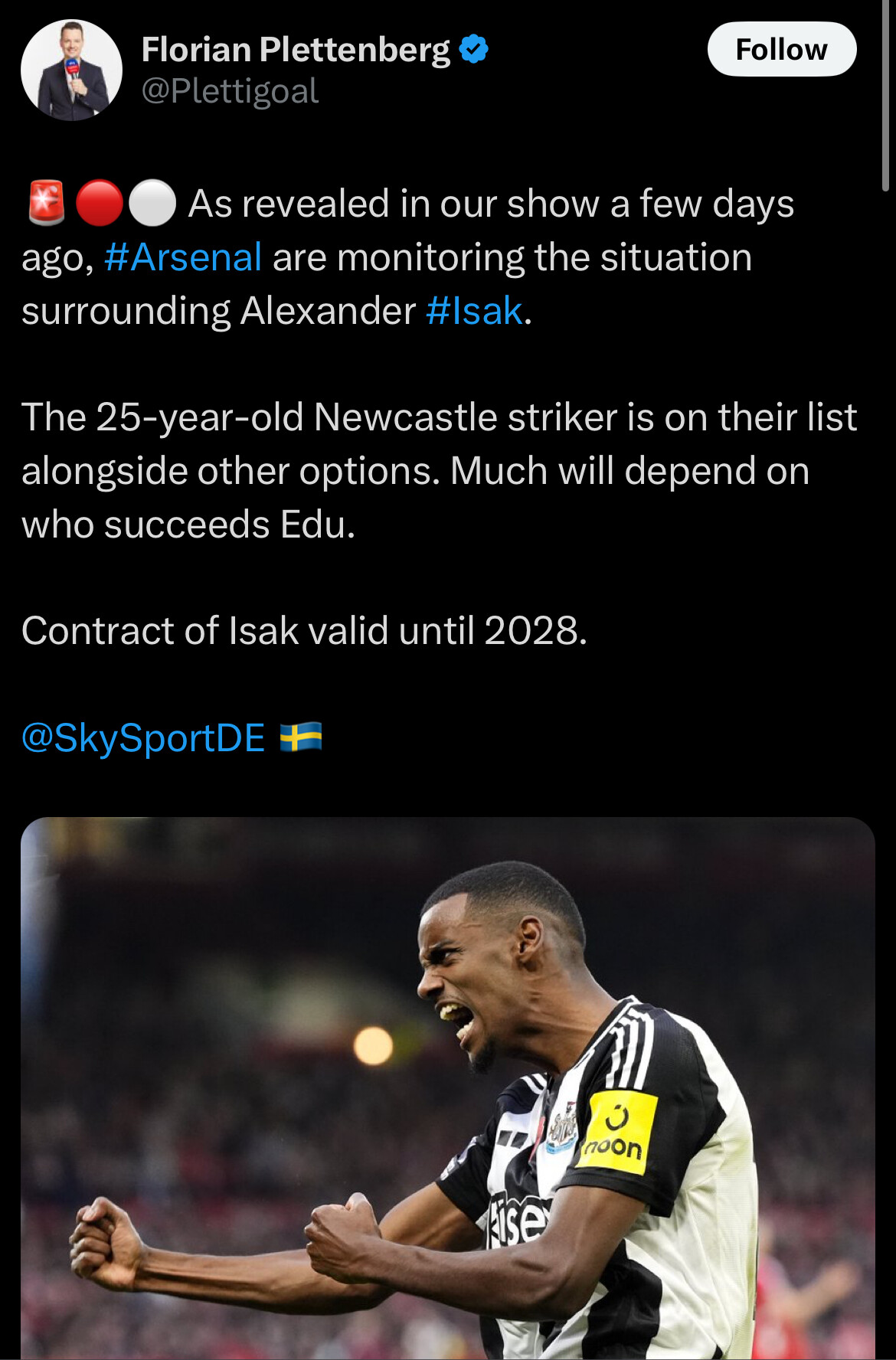This screenshot has height=1360, width=896.
Task: Tap the white circle emoji
Action: pyautogui.click(x=152, y=204)
